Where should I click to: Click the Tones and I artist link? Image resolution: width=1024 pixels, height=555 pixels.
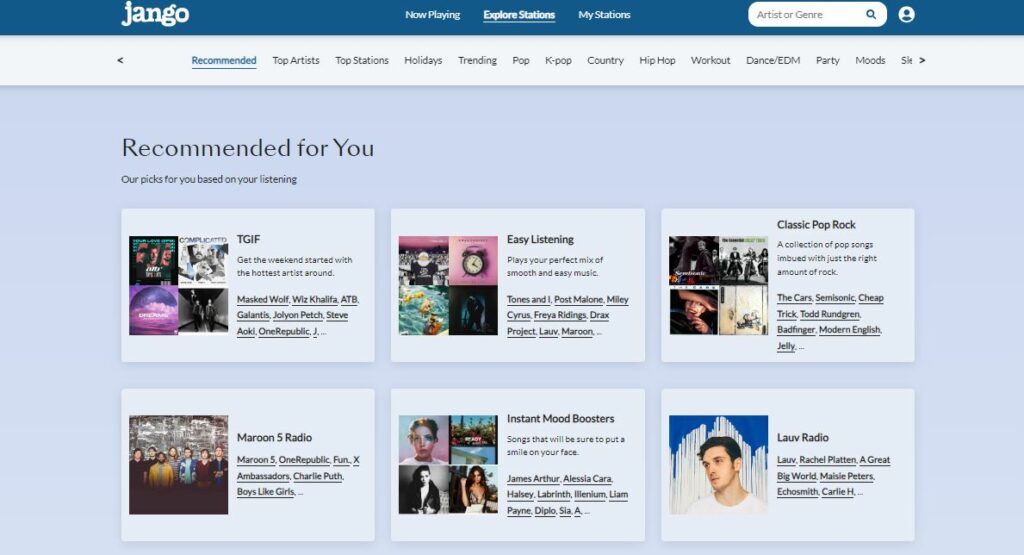point(528,299)
